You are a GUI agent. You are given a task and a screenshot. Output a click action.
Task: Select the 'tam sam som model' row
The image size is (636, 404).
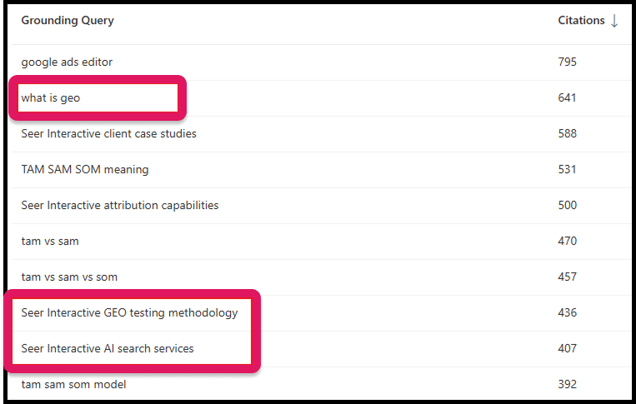[74, 384]
